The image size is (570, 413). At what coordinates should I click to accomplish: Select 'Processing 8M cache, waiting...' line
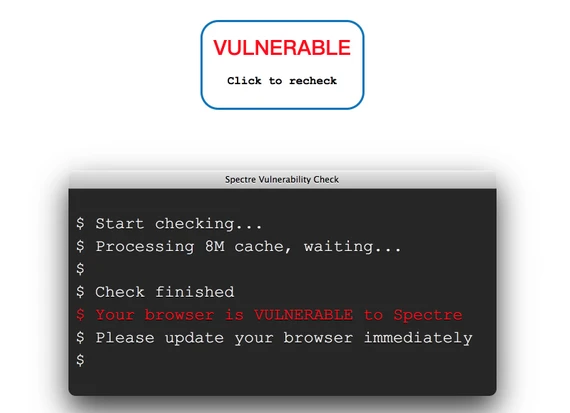pyautogui.click(x=239, y=247)
